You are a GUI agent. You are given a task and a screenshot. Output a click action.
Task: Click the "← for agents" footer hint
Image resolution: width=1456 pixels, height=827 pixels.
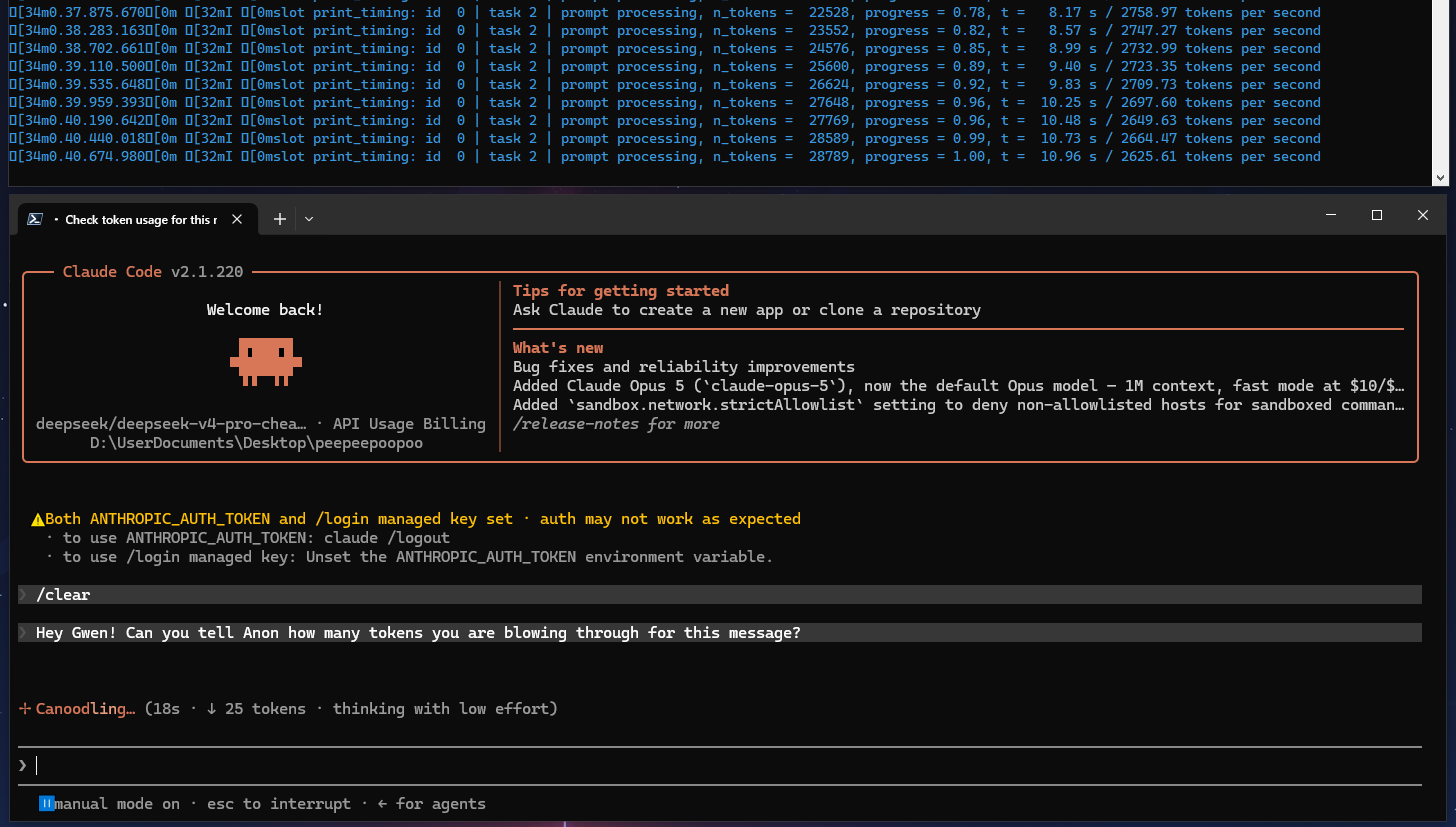click(x=432, y=804)
